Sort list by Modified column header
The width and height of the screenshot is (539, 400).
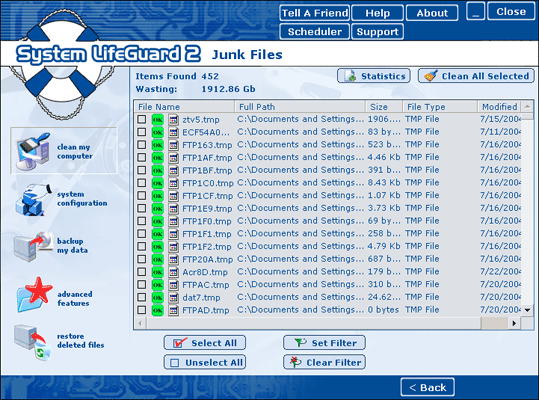[x=499, y=107]
